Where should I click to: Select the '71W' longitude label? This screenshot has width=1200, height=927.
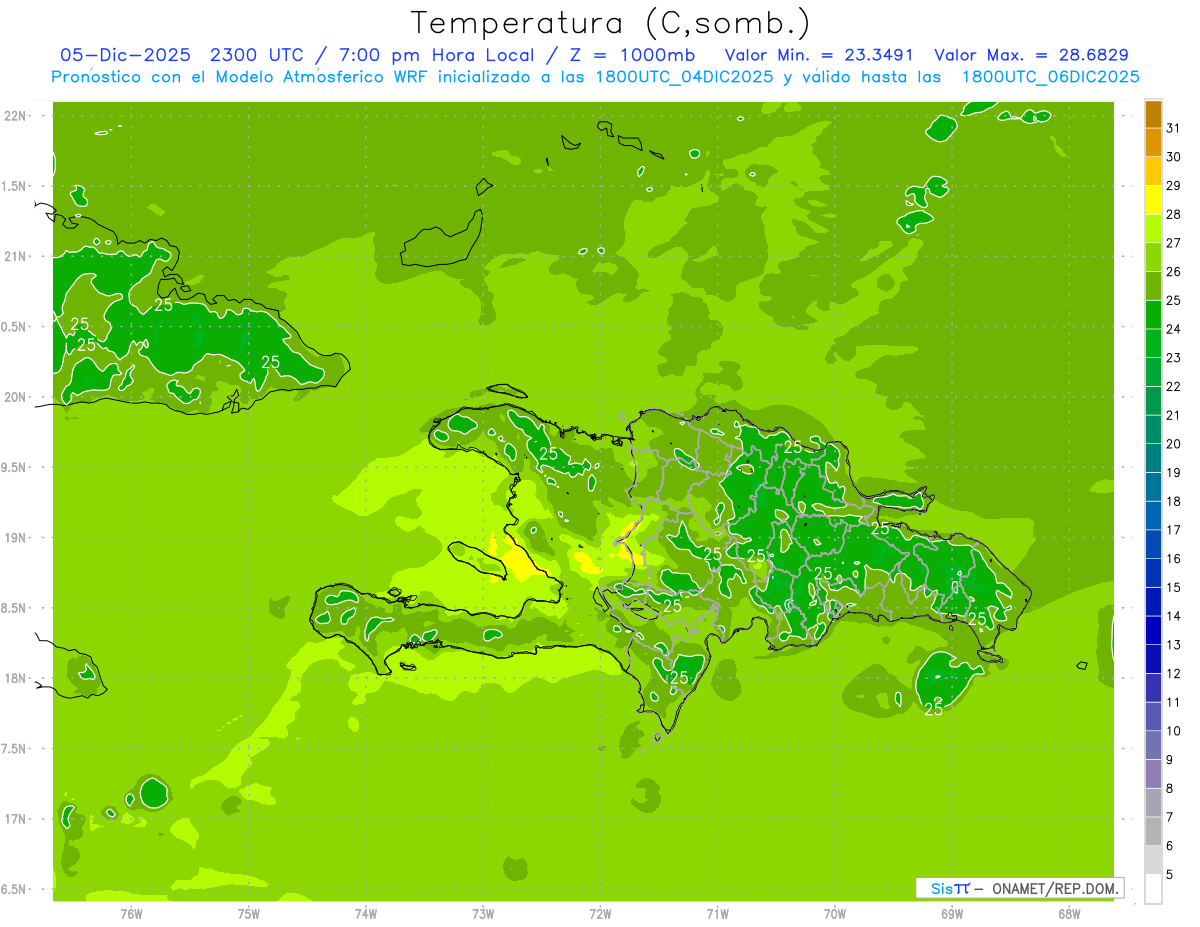(717, 913)
